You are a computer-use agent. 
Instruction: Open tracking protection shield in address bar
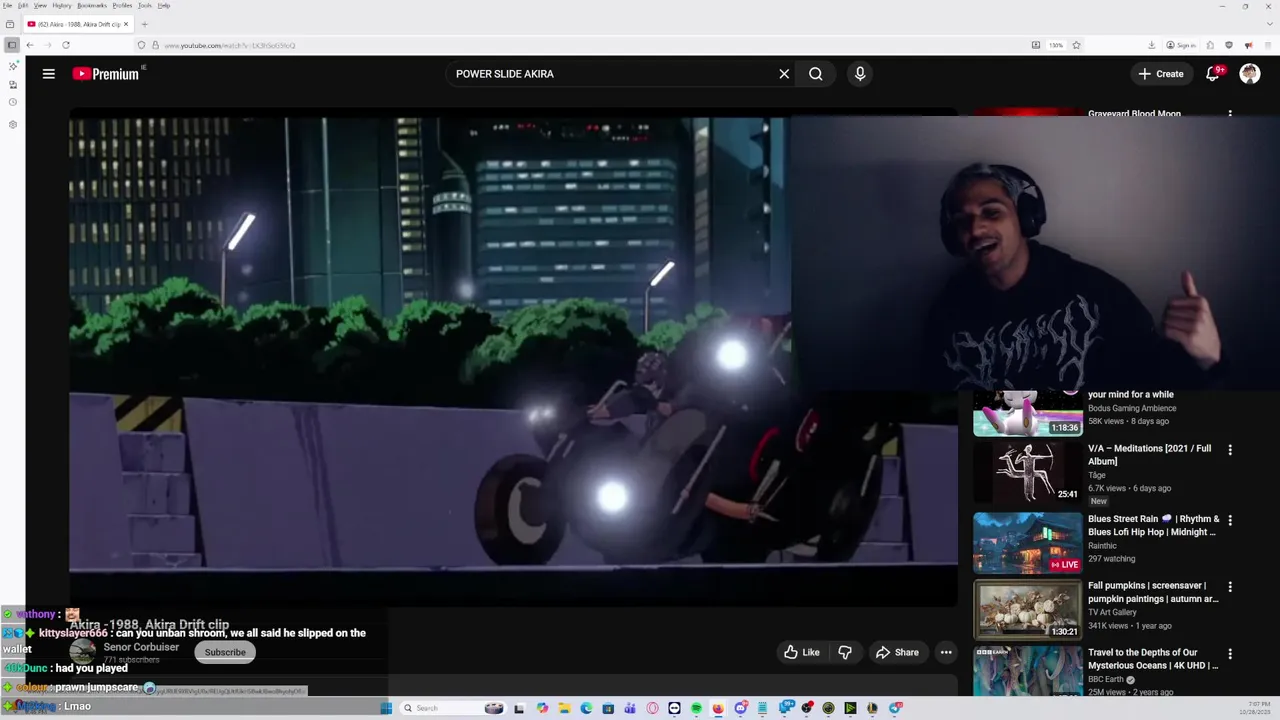click(x=141, y=45)
